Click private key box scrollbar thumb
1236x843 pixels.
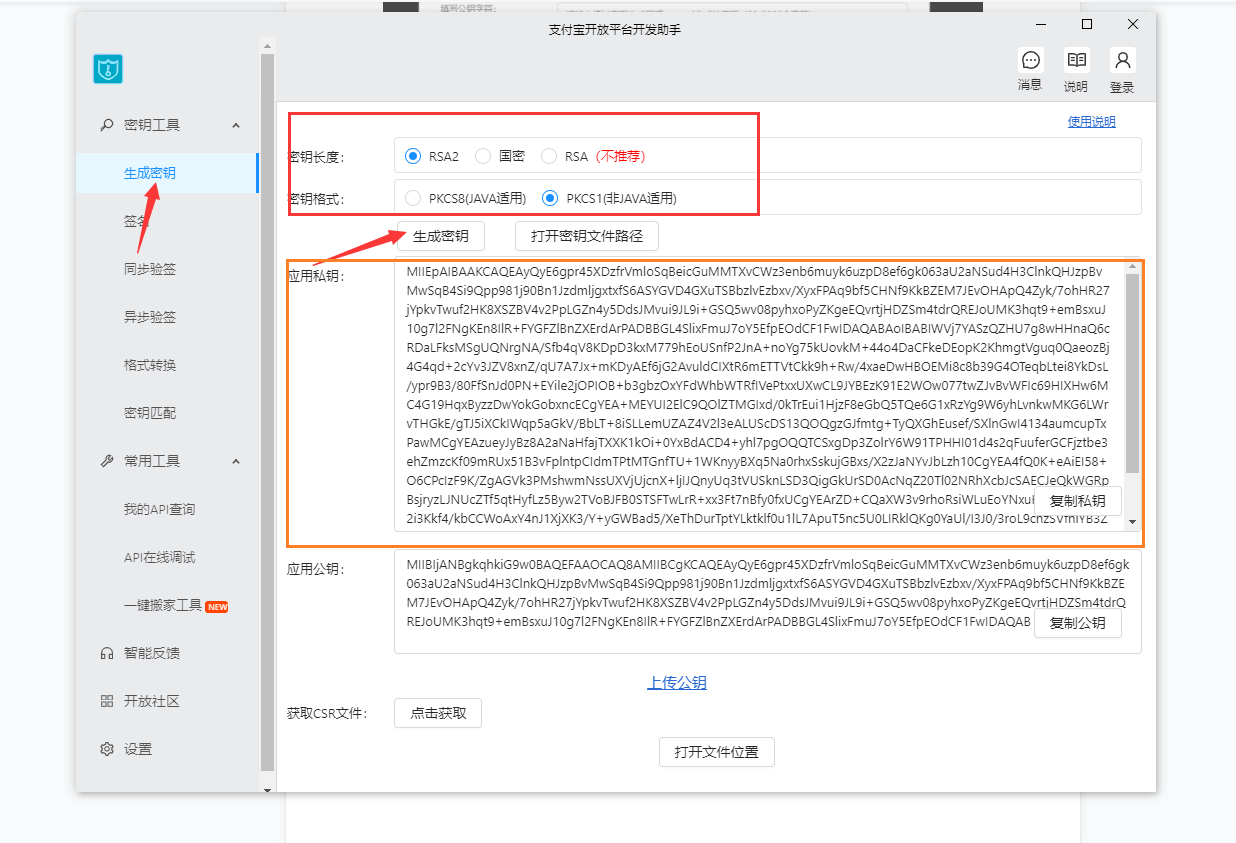1133,373
